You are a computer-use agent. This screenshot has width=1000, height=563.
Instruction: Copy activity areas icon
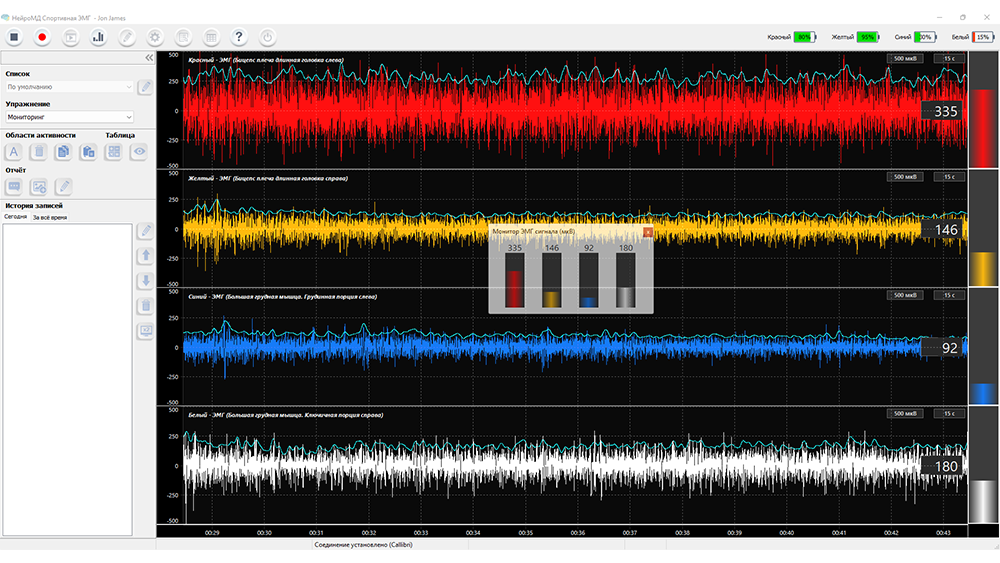(63, 152)
